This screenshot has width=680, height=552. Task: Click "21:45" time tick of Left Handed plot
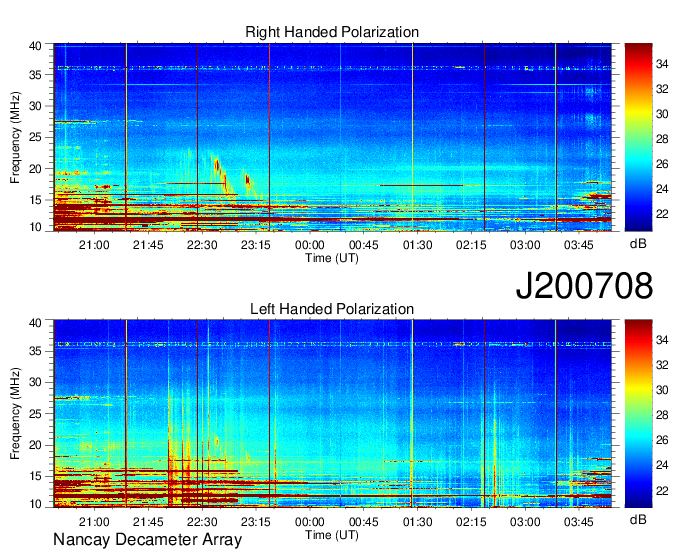click(x=148, y=521)
